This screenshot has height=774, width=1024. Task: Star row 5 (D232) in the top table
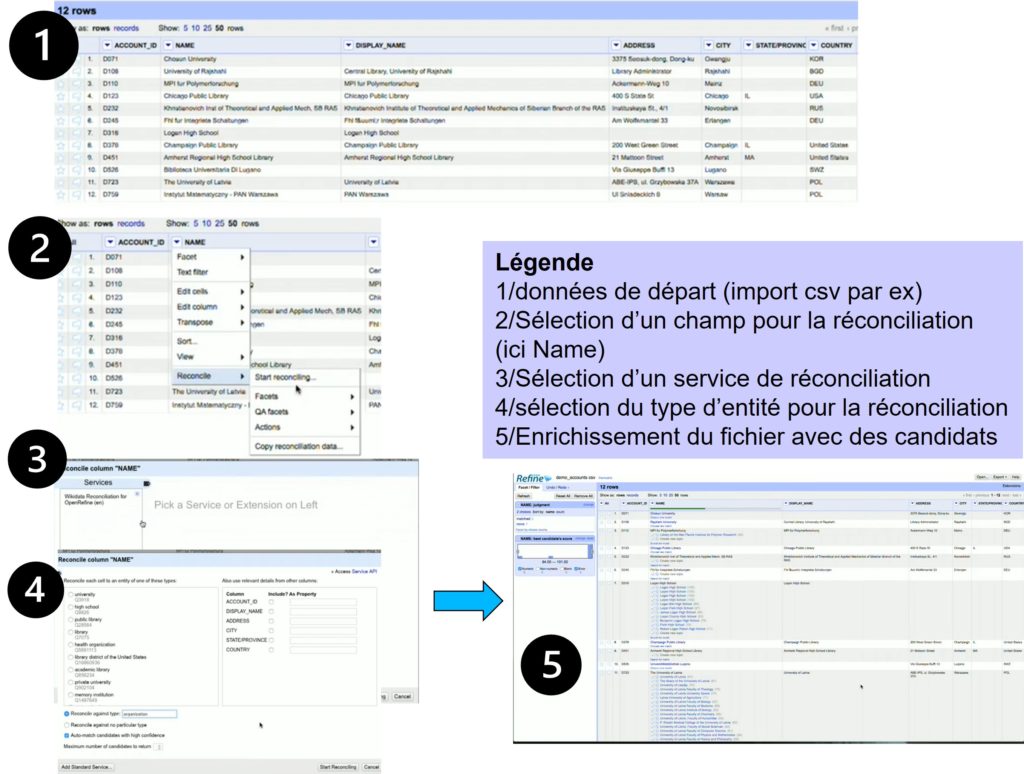61,108
